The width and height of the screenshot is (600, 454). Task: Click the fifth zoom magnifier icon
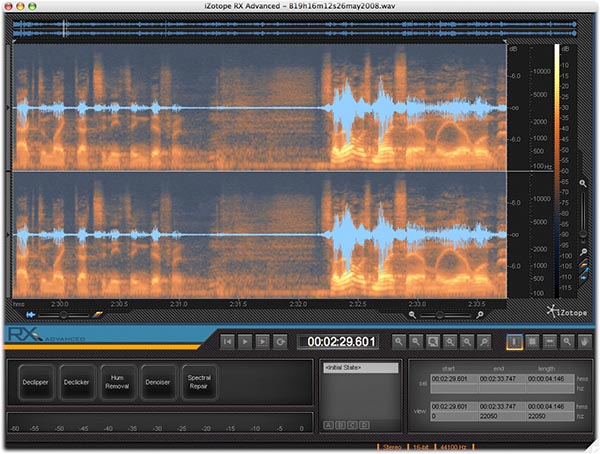pyautogui.click(x=467, y=341)
